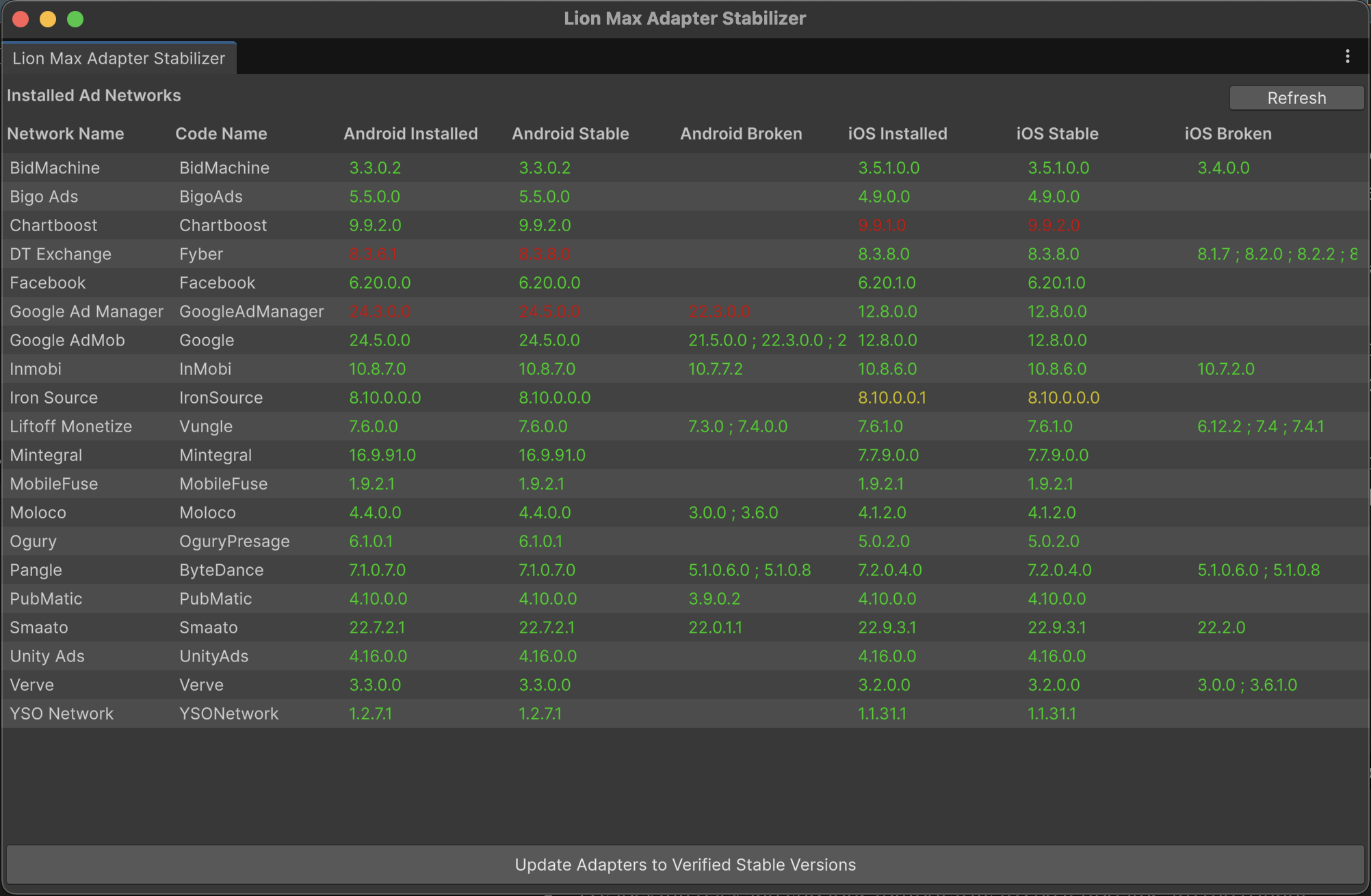
Task: Select the Lion Max Adapter Stabilizer tab
Action: (119, 58)
